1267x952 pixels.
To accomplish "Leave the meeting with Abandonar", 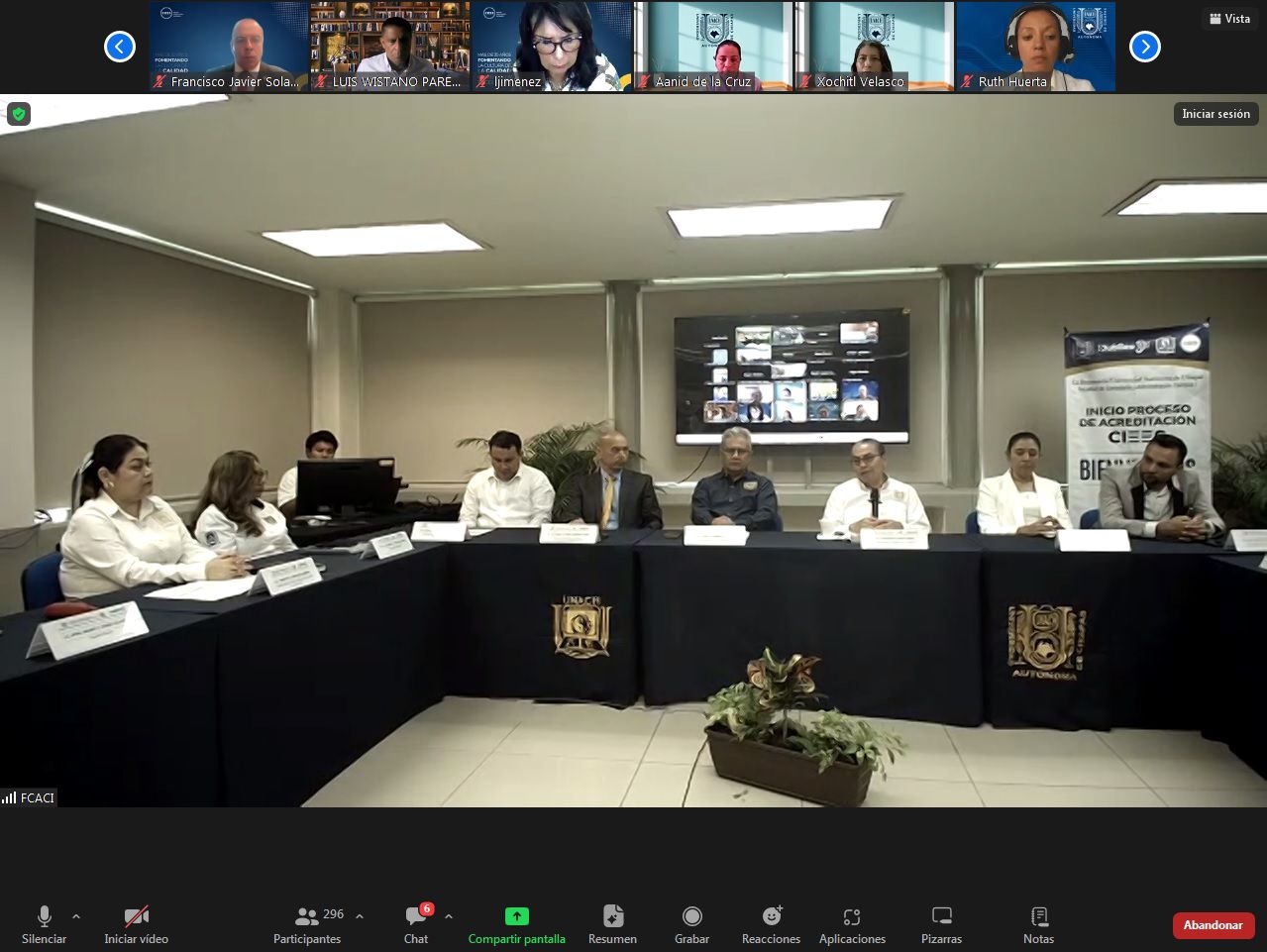I will click(x=1213, y=925).
